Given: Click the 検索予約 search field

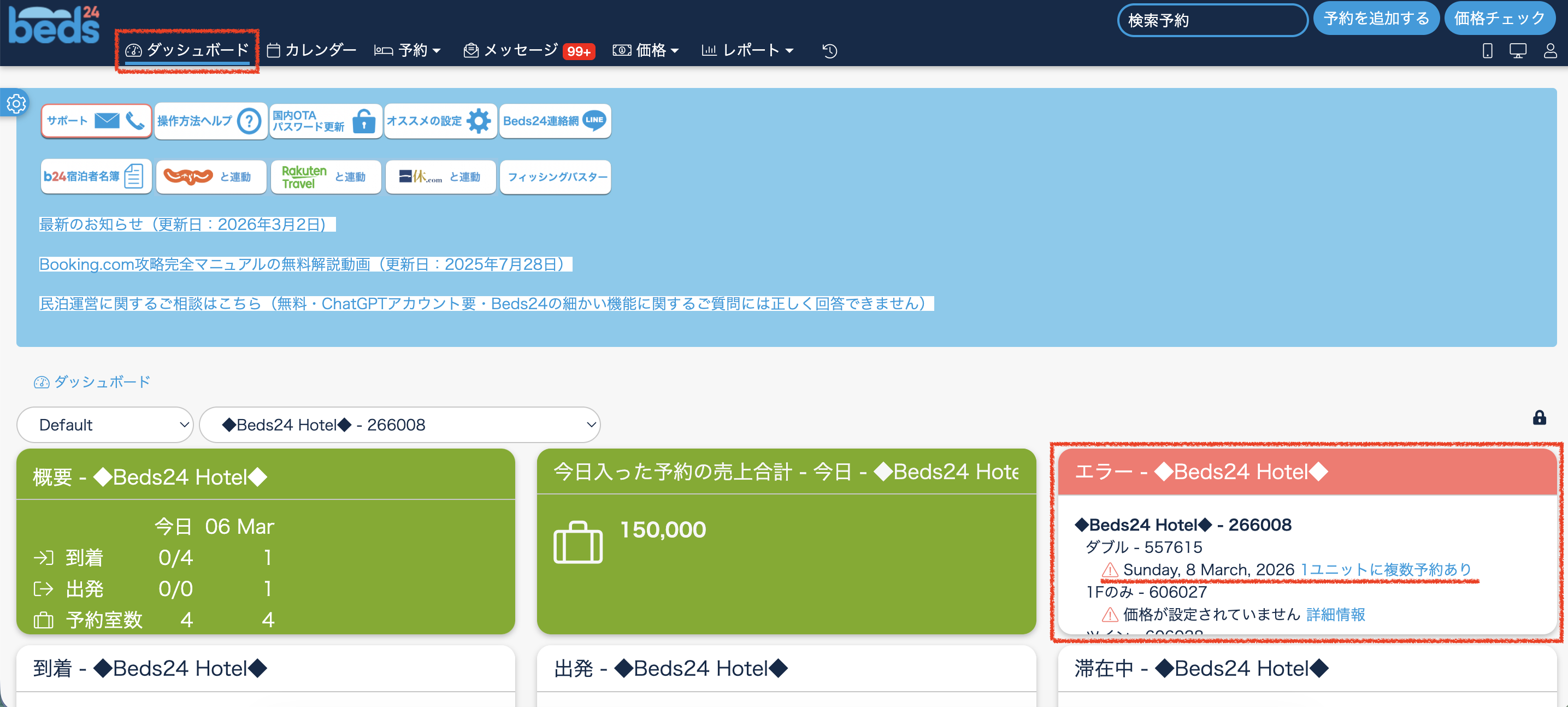Looking at the screenshot, I should click(1211, 20).
